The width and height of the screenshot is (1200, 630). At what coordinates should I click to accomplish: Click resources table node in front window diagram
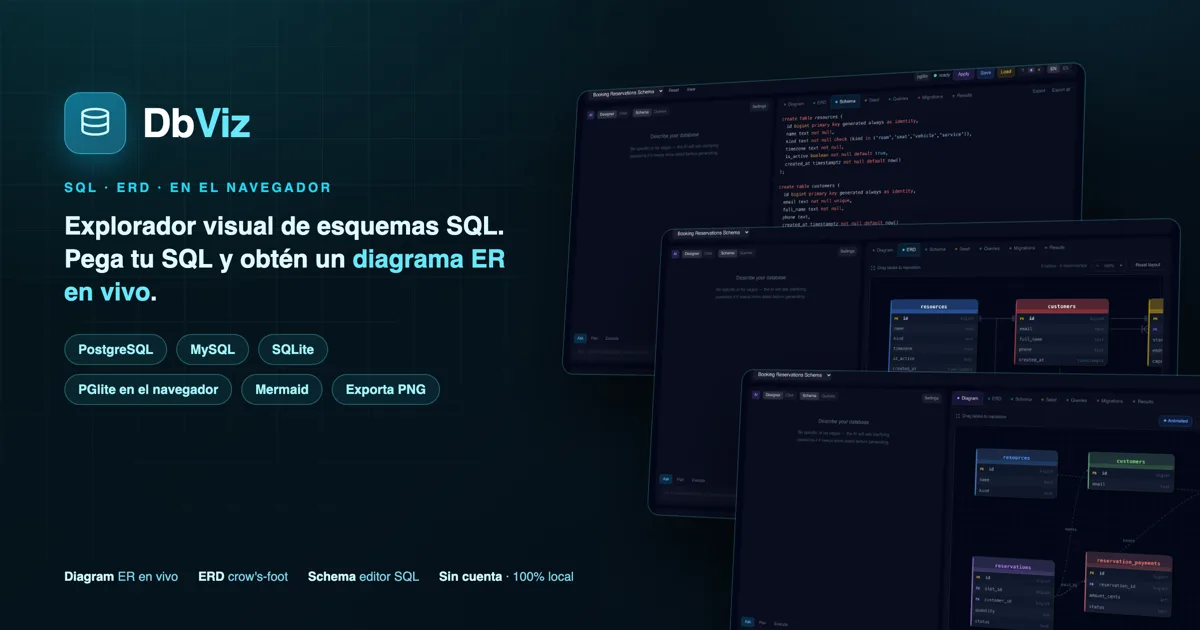coord(1016,473)
